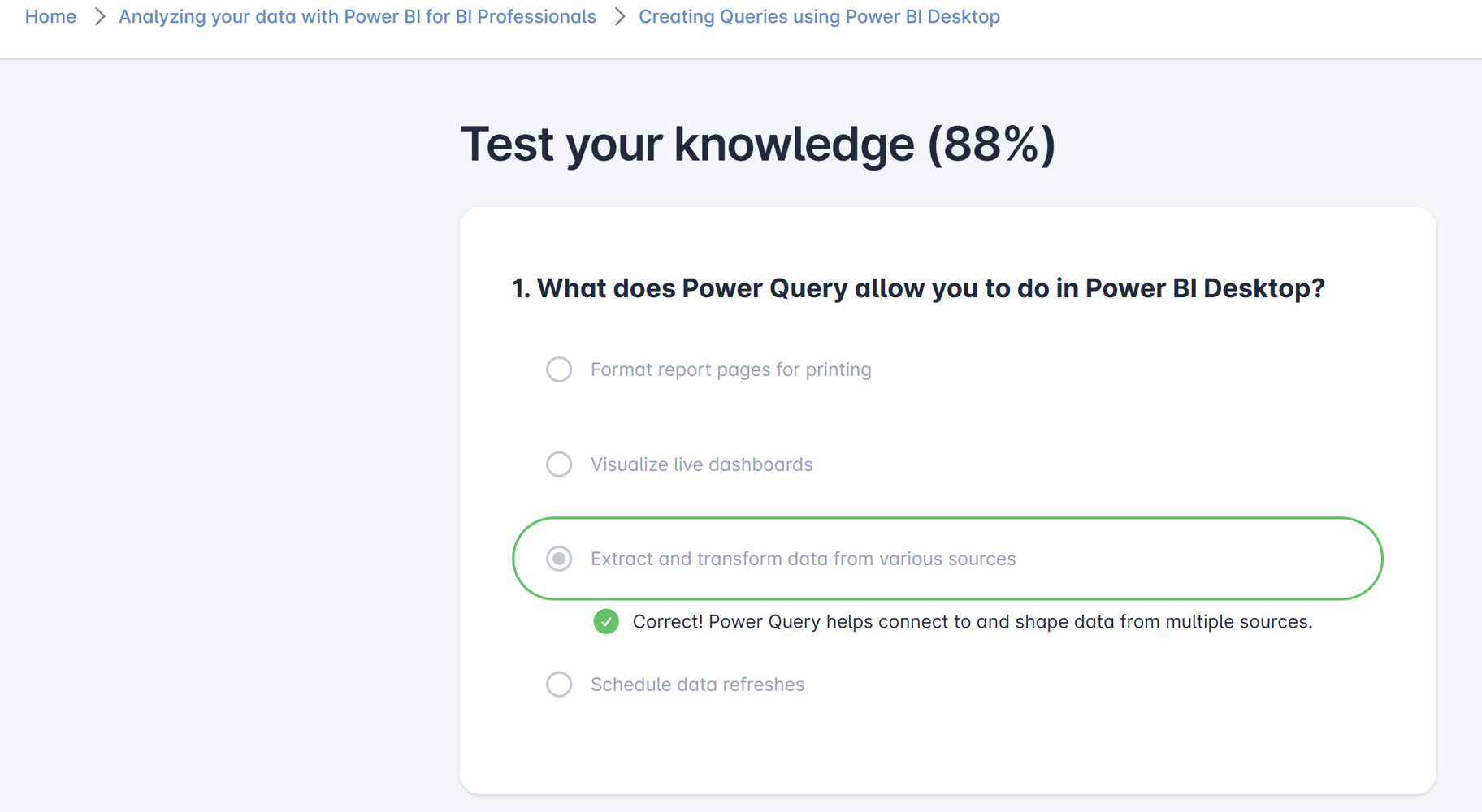1482x812 pixels.
Task: Click the Format report pages for printing label
Action: pos(730,369)
